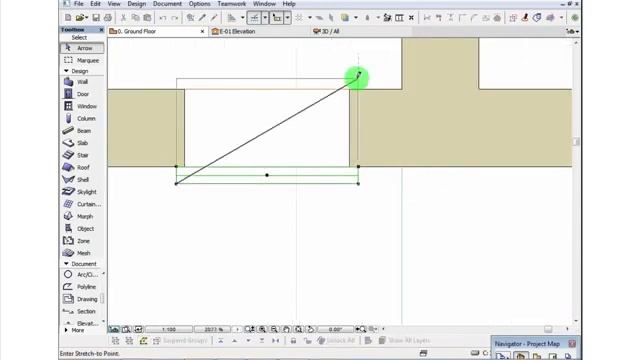Image resolution: width=640 pixels, height=360 pixels.
Task: Activate the Roof tool
Action: 82,168
